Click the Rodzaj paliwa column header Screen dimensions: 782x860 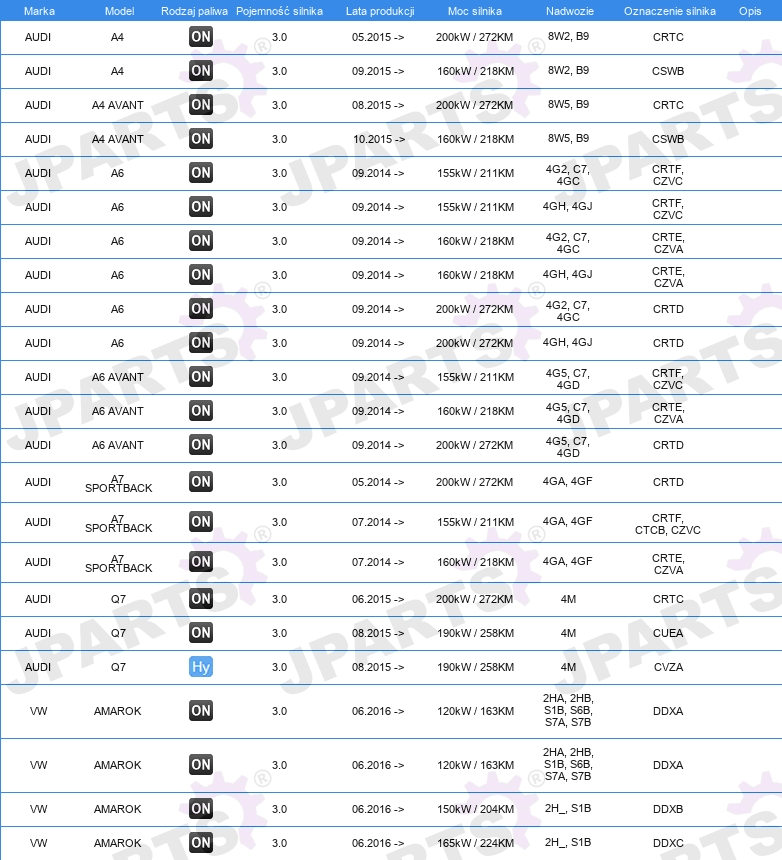tap(194, 11)
